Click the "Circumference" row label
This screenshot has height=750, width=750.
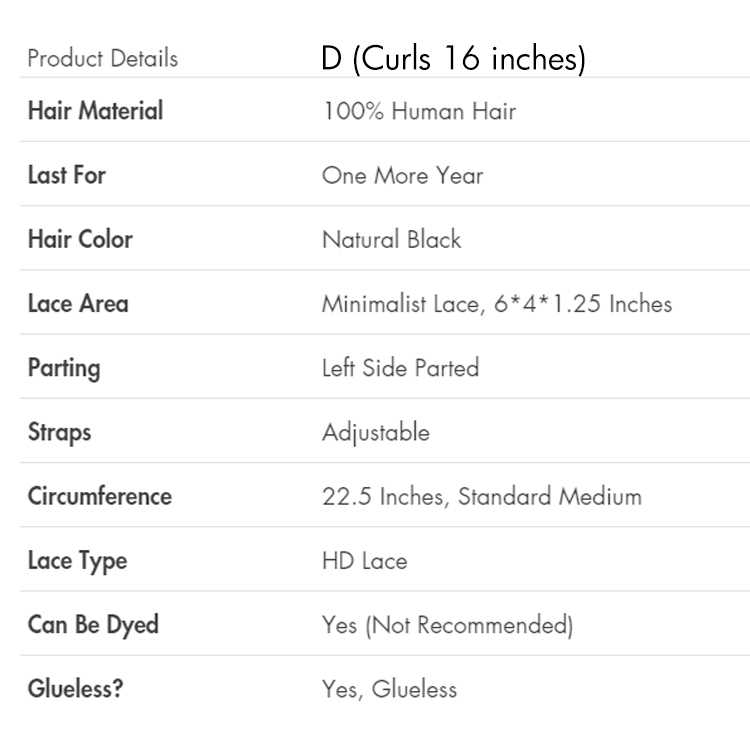coord(99,496)
